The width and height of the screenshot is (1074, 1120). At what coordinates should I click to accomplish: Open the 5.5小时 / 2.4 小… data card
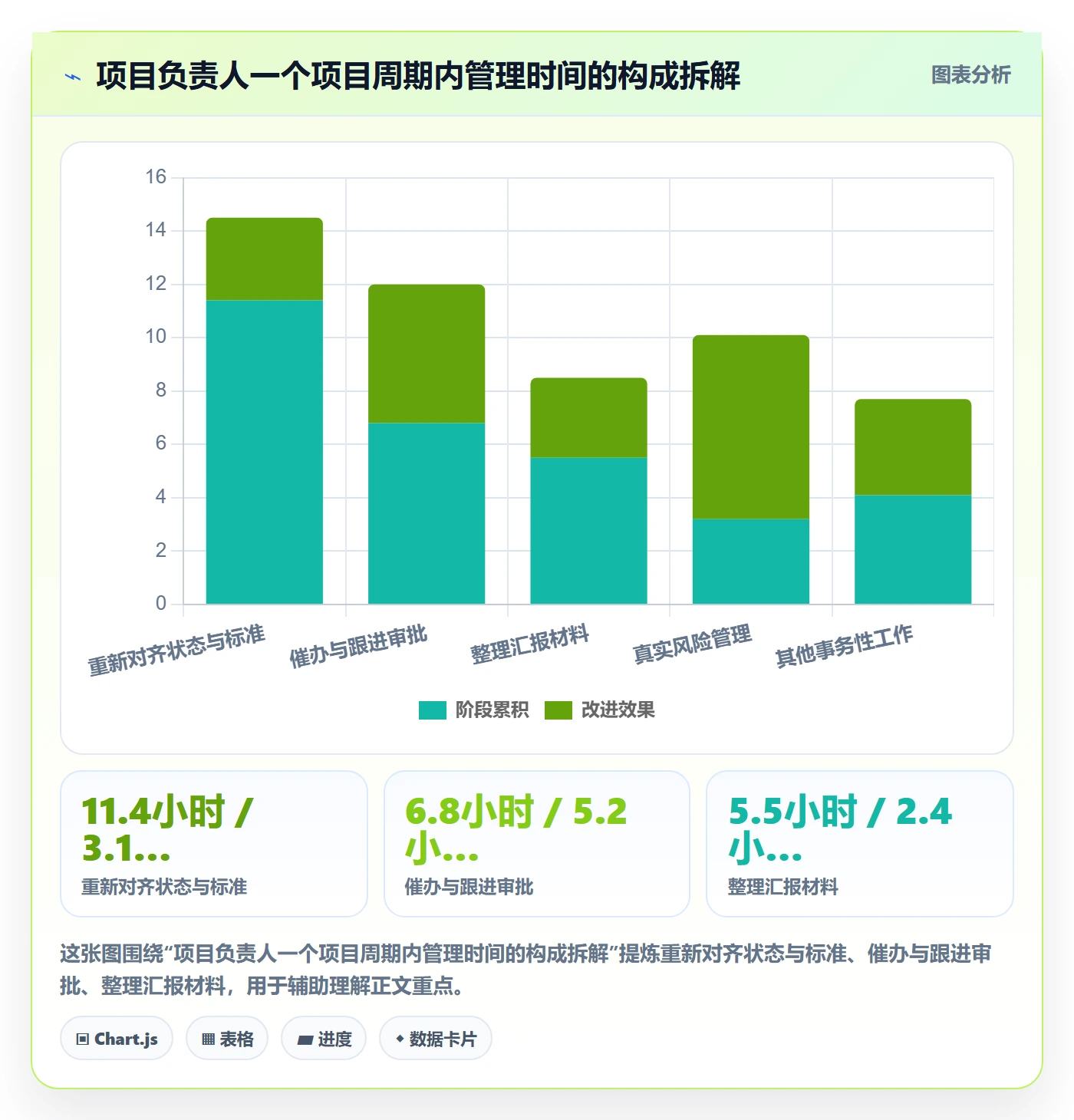(x=860, y=844)
